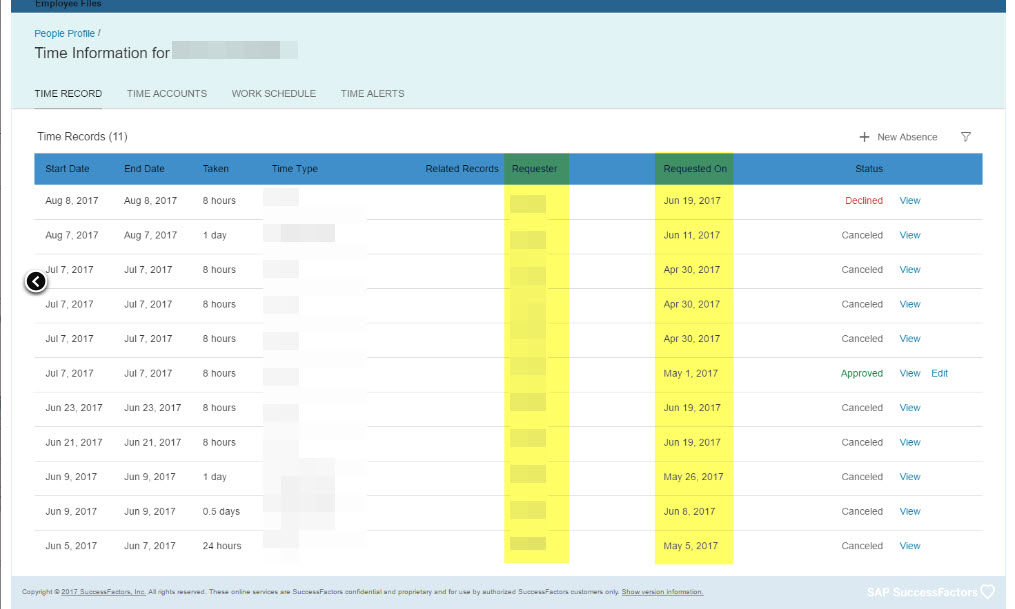This screenshot has height=609, width=1015.
Task: Click the Jun 5, 2017 start date
Action: click(x=71, y=546)
